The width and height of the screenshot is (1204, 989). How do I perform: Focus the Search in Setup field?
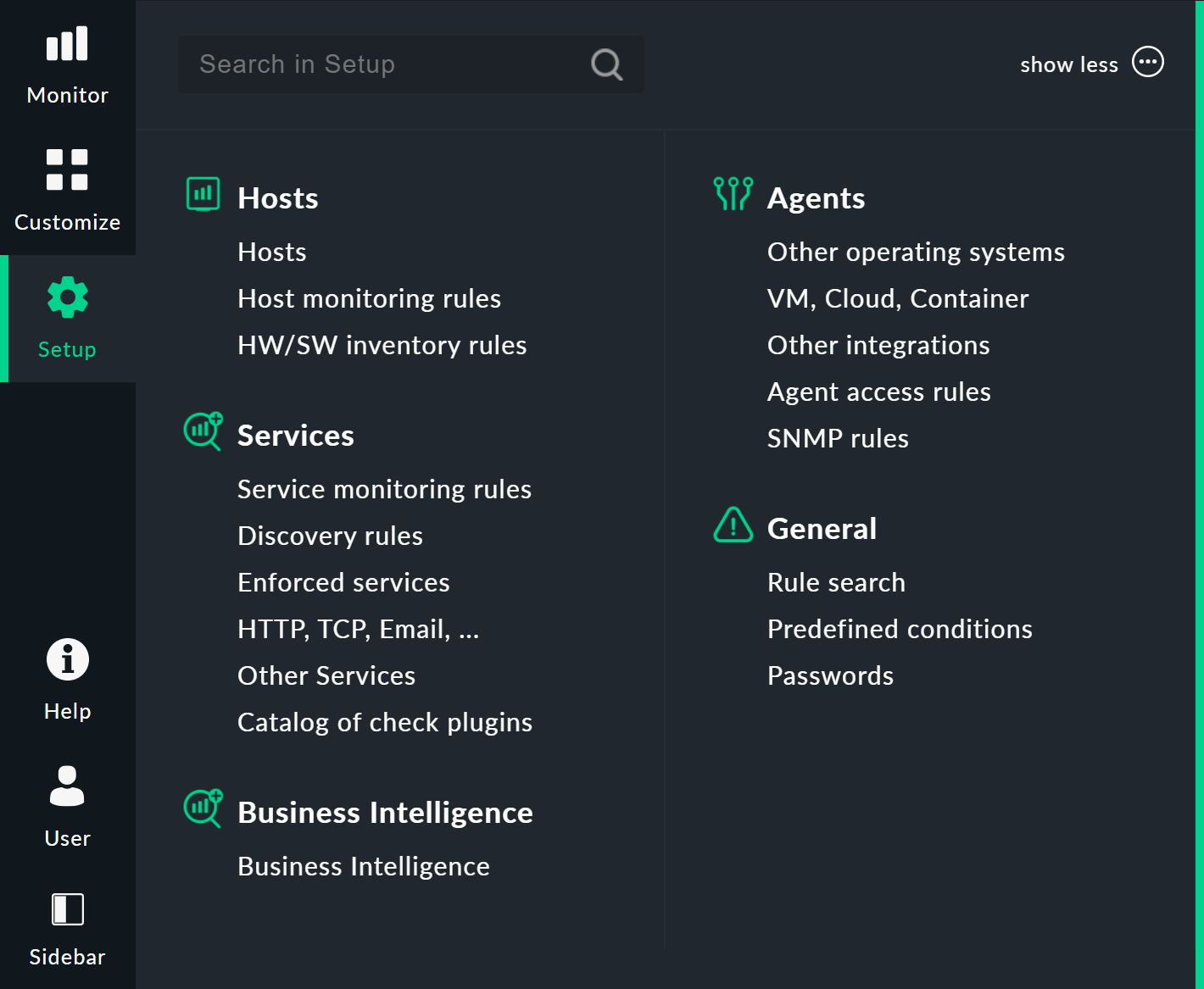(x=411, y=64)
